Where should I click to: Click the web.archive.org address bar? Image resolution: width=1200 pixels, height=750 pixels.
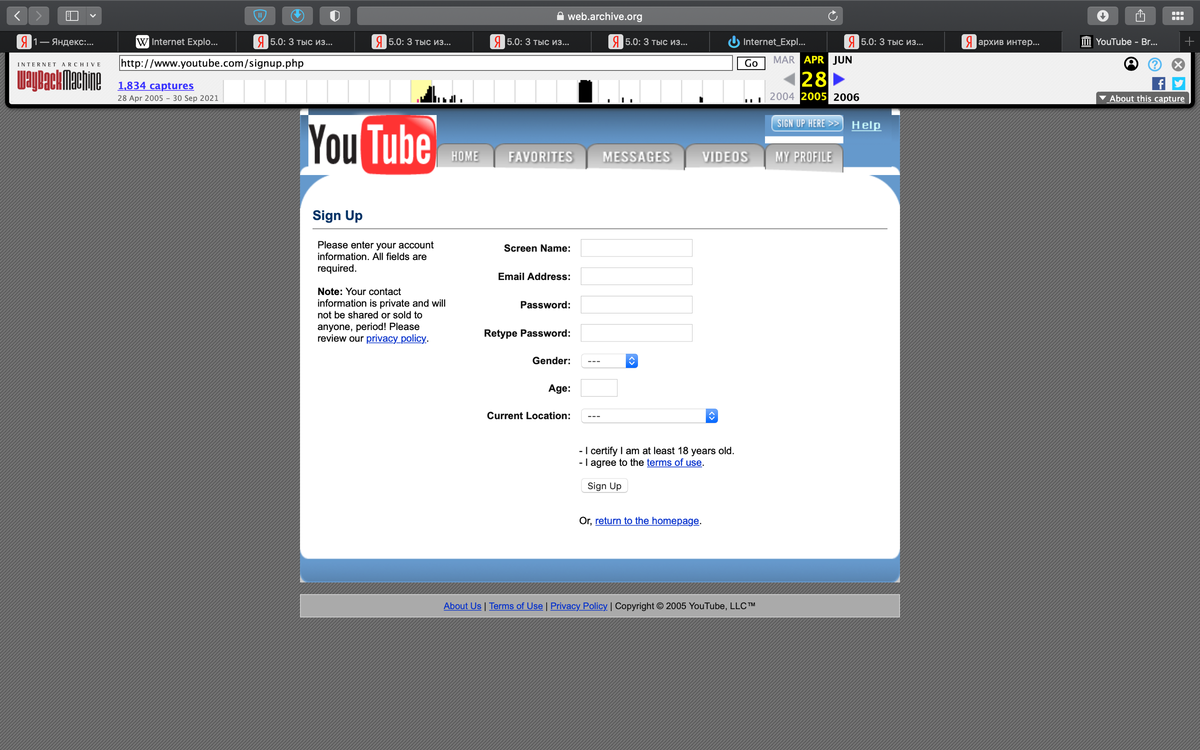(x=600, y=16)
